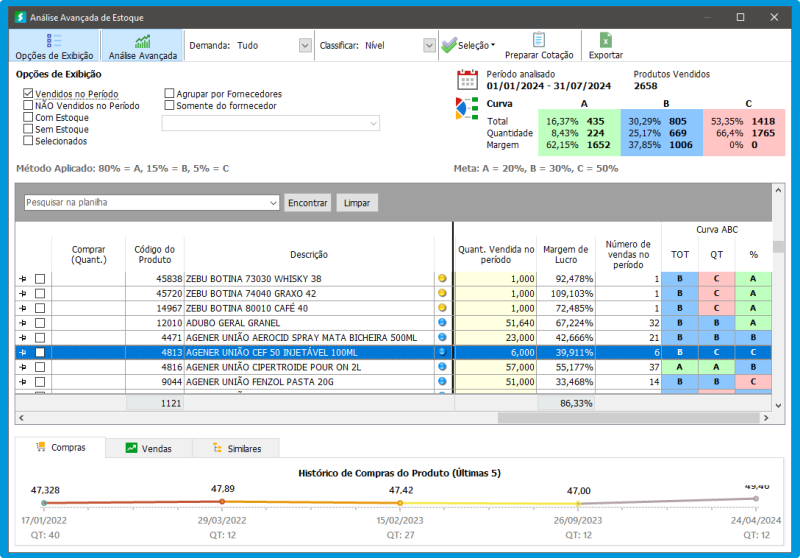This screenshot has height=558, width=800.
Task: Click the blue status icon for AGENER UNIÃO FENZOL
Action: pos(442,382)
